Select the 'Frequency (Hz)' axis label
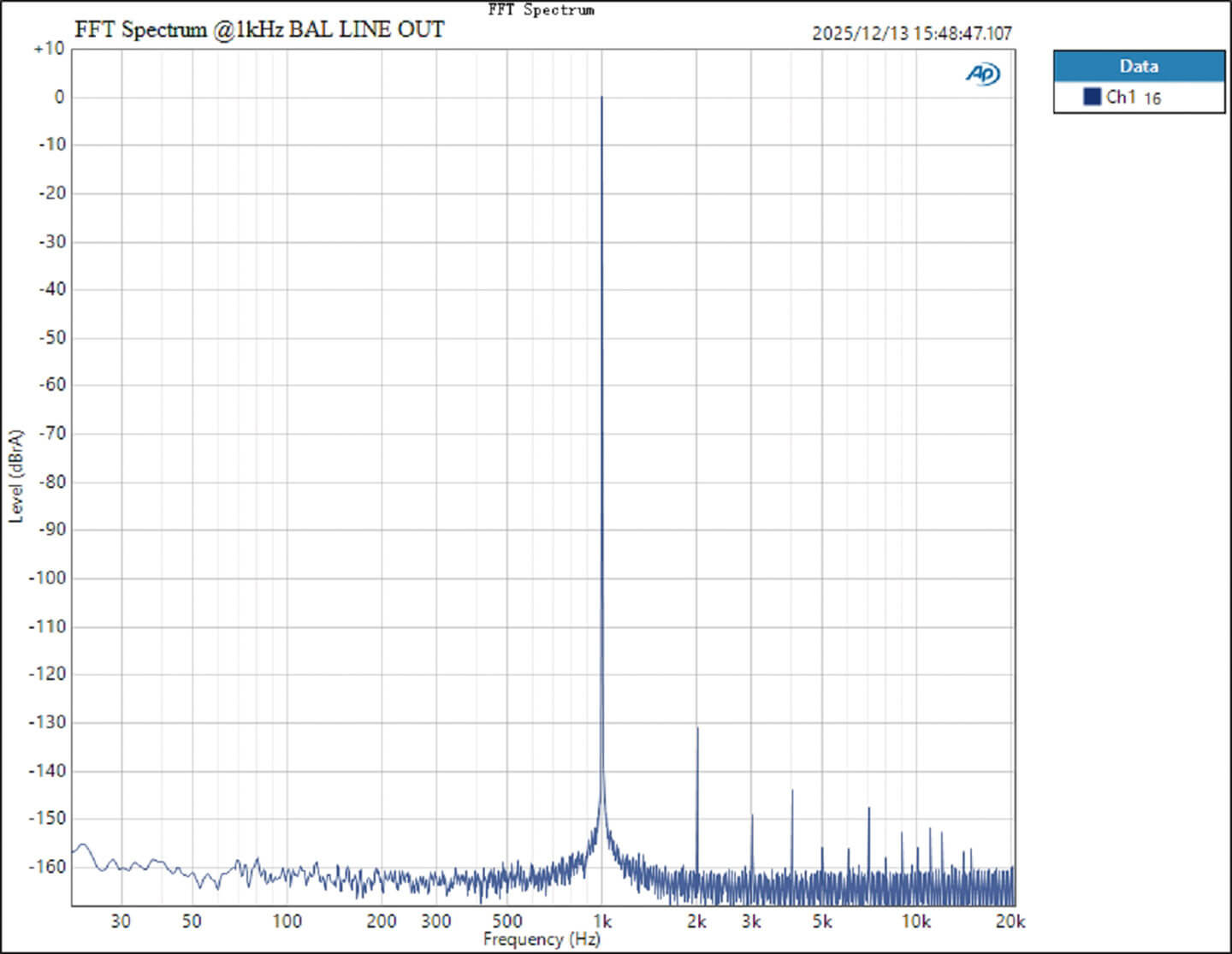Screen dimensions: 1232x954 coord(542,939)
